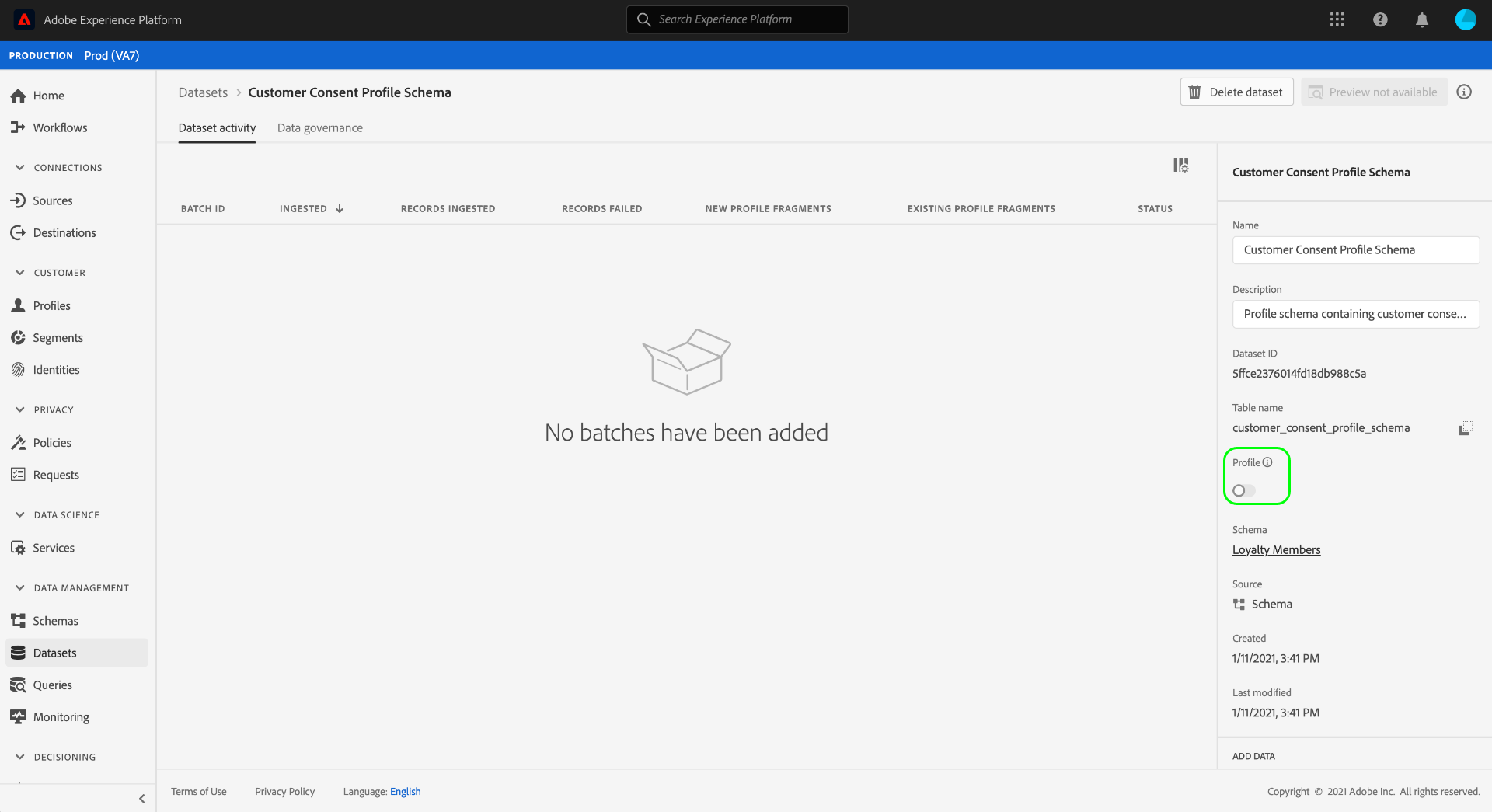Open the notifications bell
Viewport: 1492px width, 812px height.
tap(1422, 19)
